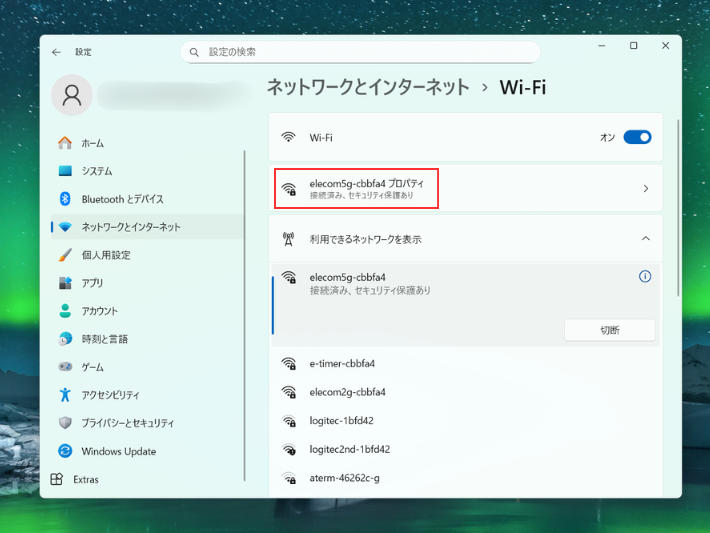Click the アプリ icon in sidebar
The height and width of the screenshot is (533, 710).
tap(65, 283)
